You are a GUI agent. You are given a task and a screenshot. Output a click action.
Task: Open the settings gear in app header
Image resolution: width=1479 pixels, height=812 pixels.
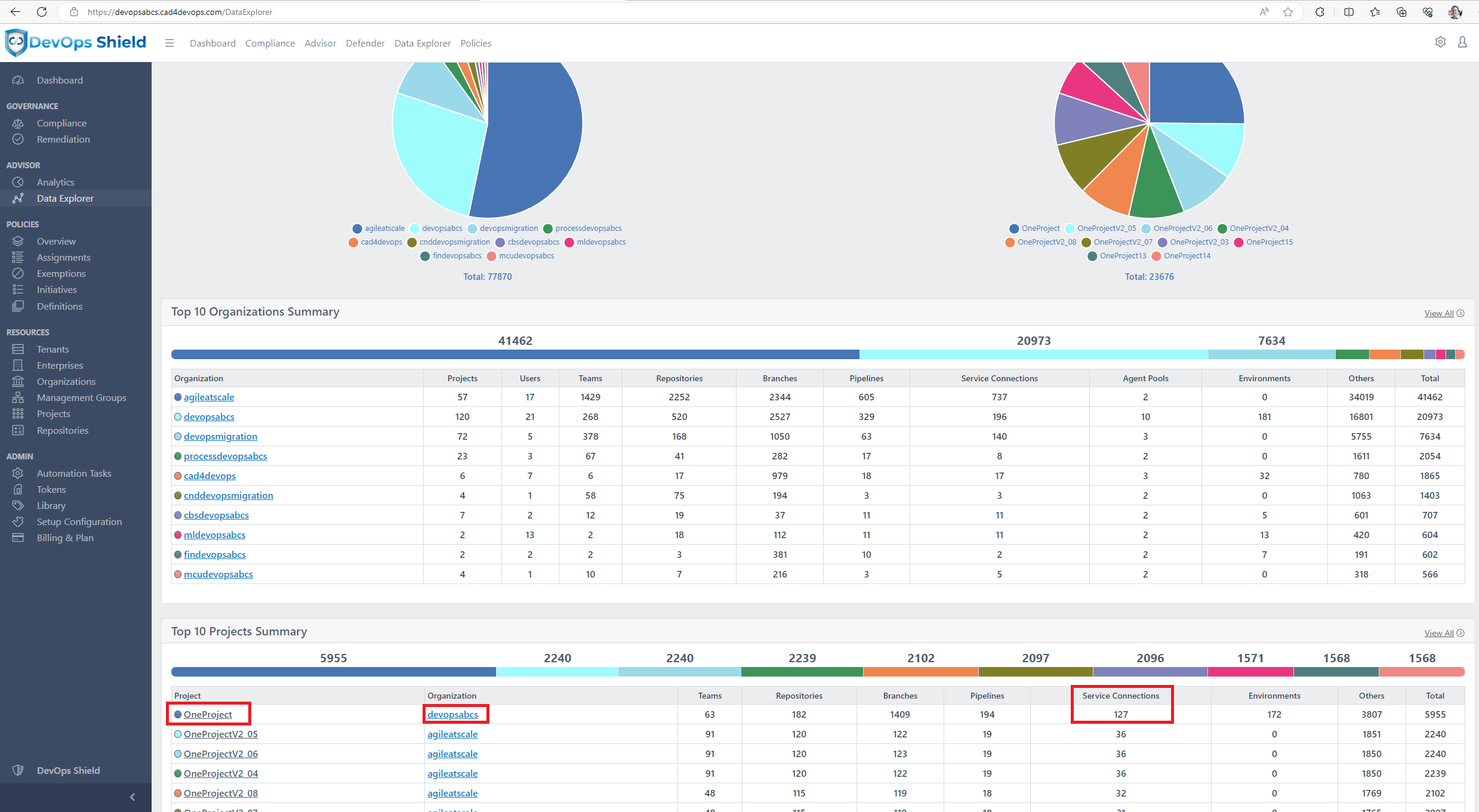(1440, 42)
